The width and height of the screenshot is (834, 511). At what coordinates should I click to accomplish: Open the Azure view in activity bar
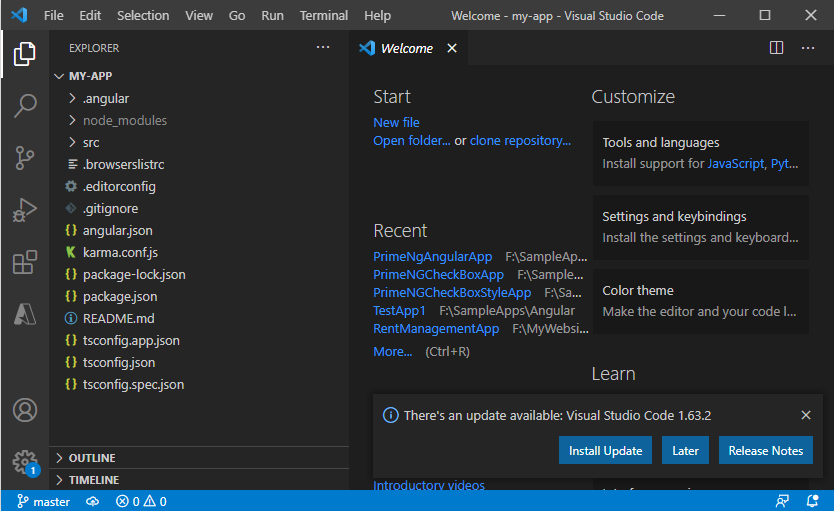pyautogui.click(x=24, y=314)
